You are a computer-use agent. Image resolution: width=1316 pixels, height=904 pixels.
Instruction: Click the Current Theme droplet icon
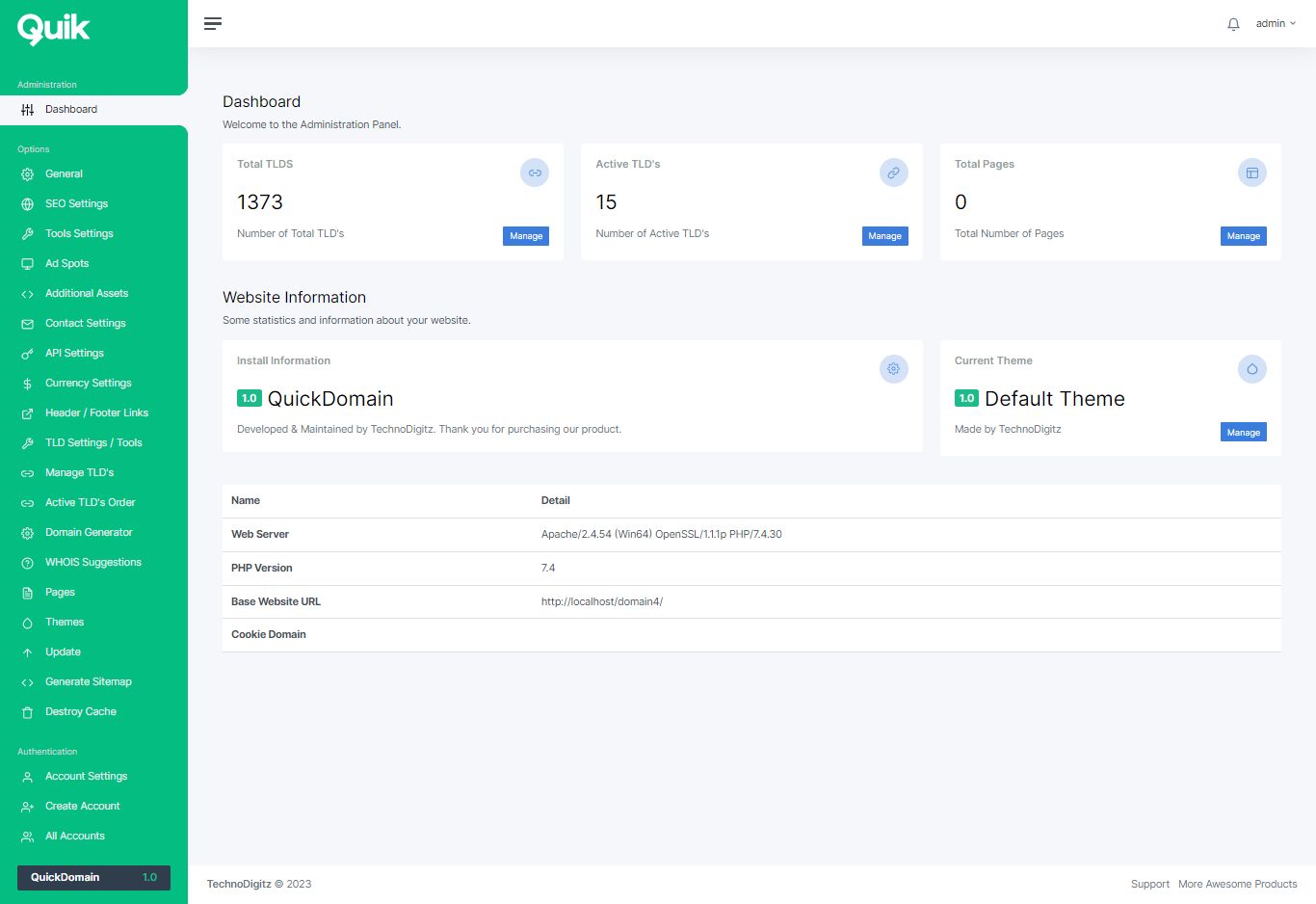(x=1251, y=369)
